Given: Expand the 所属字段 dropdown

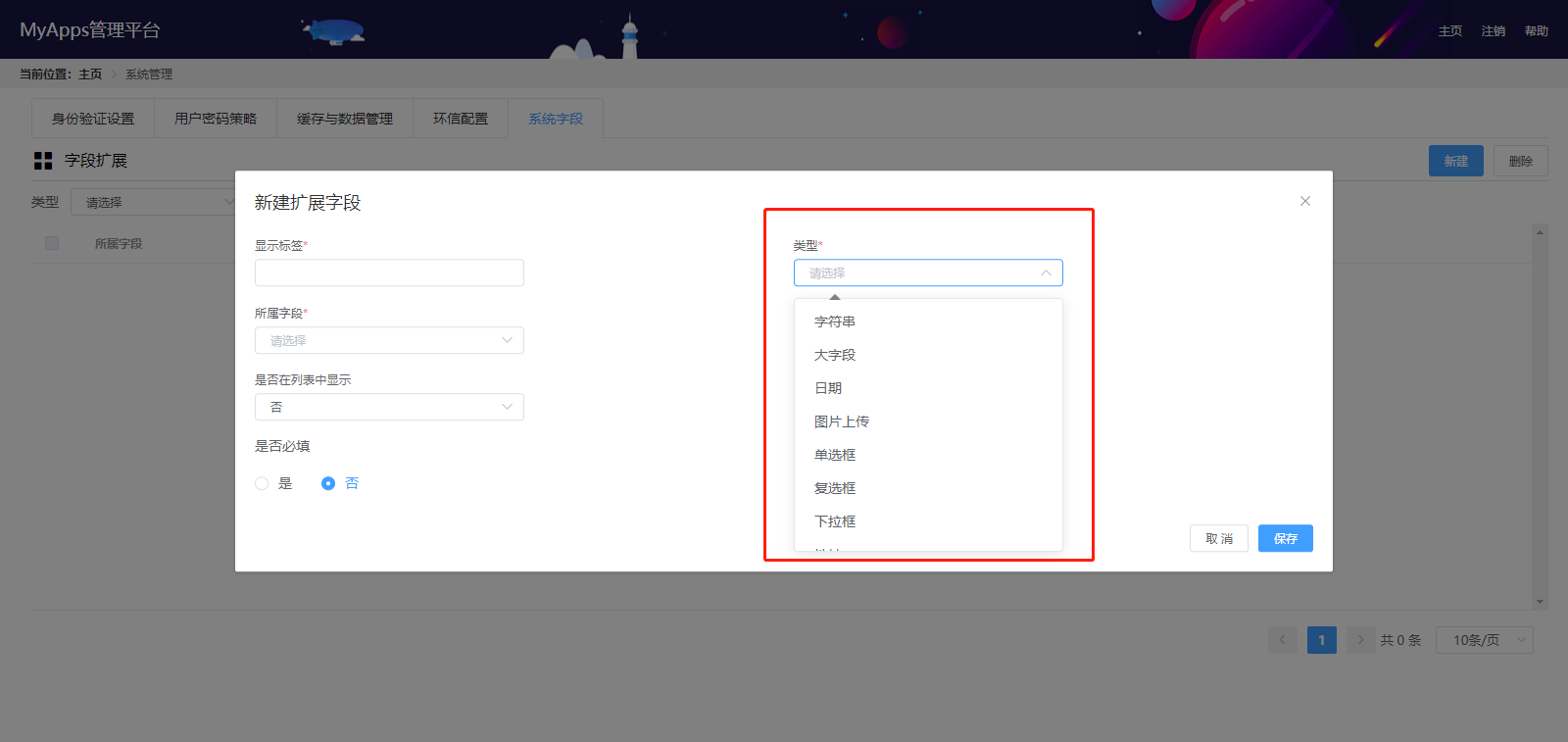Looking at the screenshot, I should coord(389,340).
